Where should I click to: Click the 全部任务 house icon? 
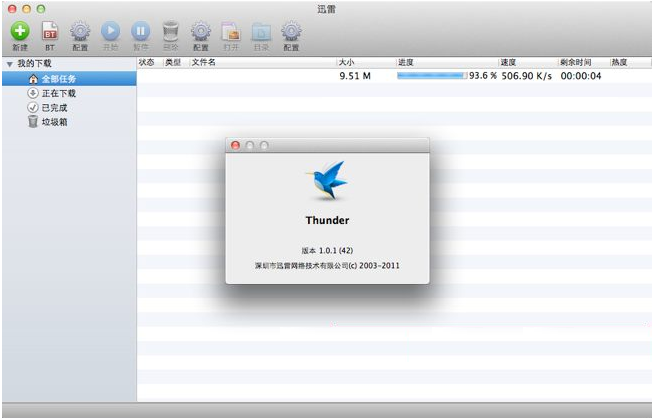(x=33, y=79)
